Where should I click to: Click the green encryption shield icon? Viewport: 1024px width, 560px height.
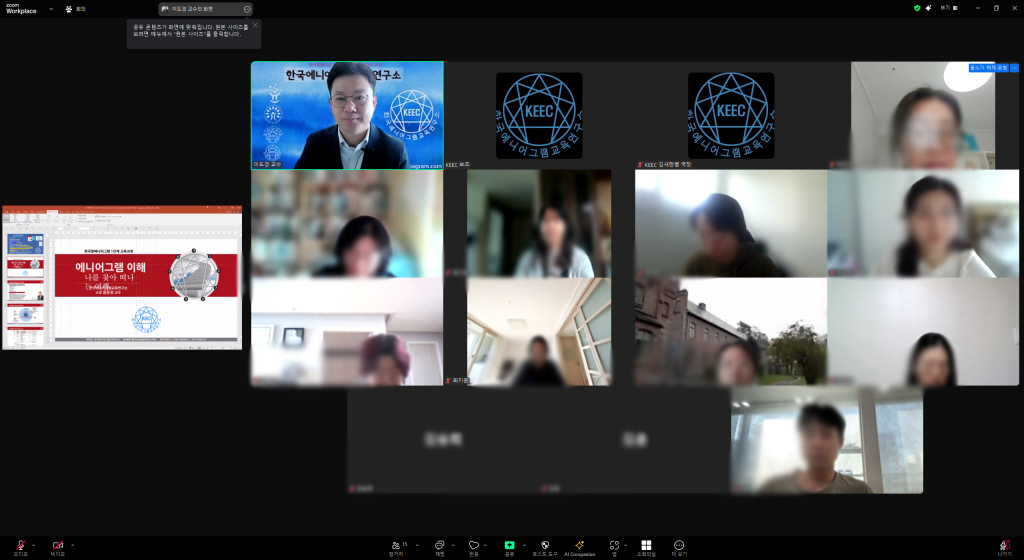917,8
